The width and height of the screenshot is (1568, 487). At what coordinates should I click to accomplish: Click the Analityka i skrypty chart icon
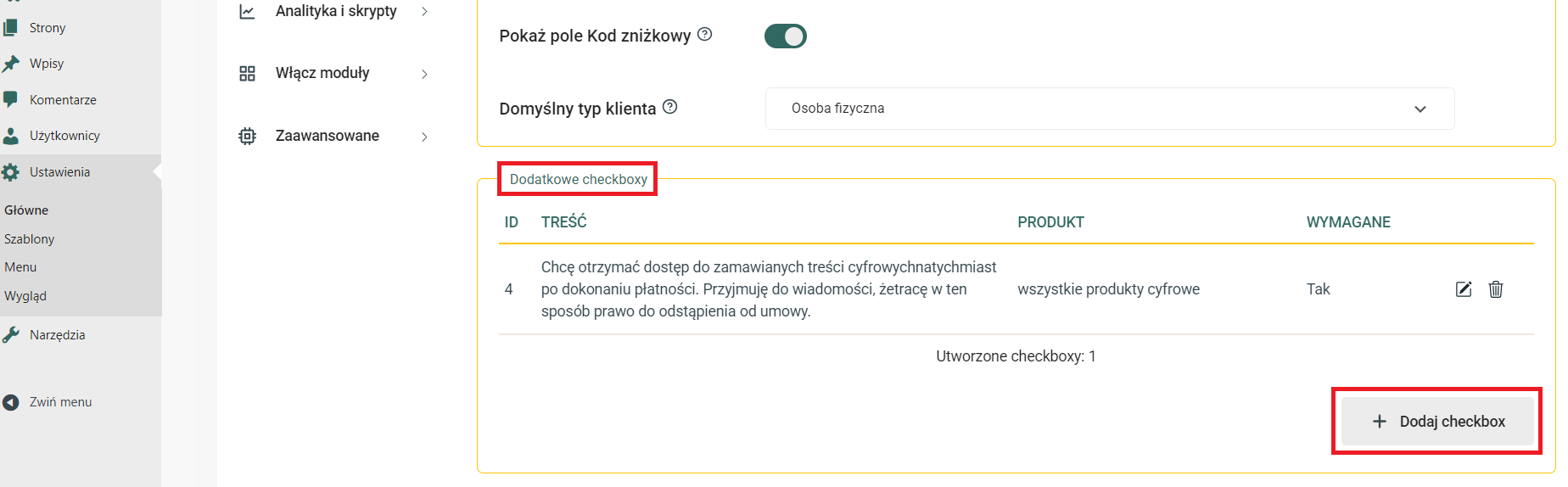tap(247, 12)
